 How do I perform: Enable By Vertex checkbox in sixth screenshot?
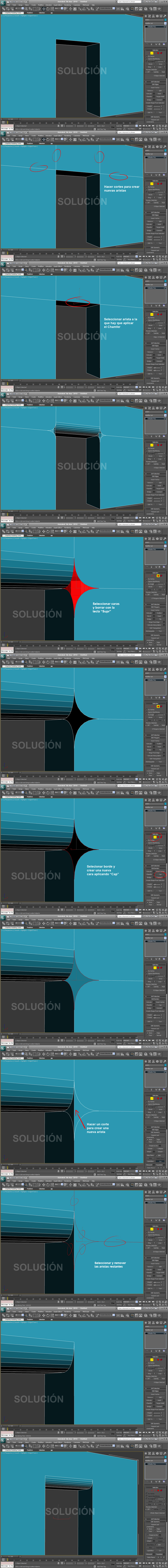pyautogui.click(x=147, y=710)
